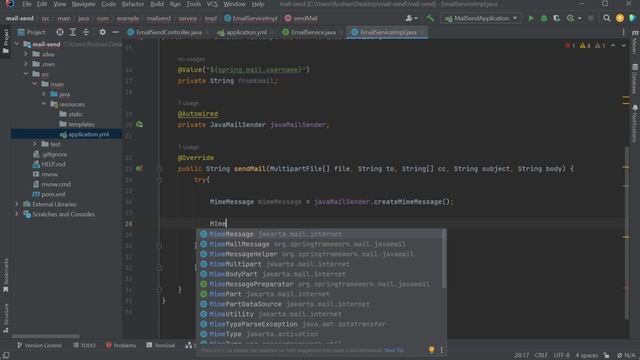Image resolution: width=640 pixels, height=360 pixels.
Task: Open Notifications tool window bell
Action: tap(635, 123)
